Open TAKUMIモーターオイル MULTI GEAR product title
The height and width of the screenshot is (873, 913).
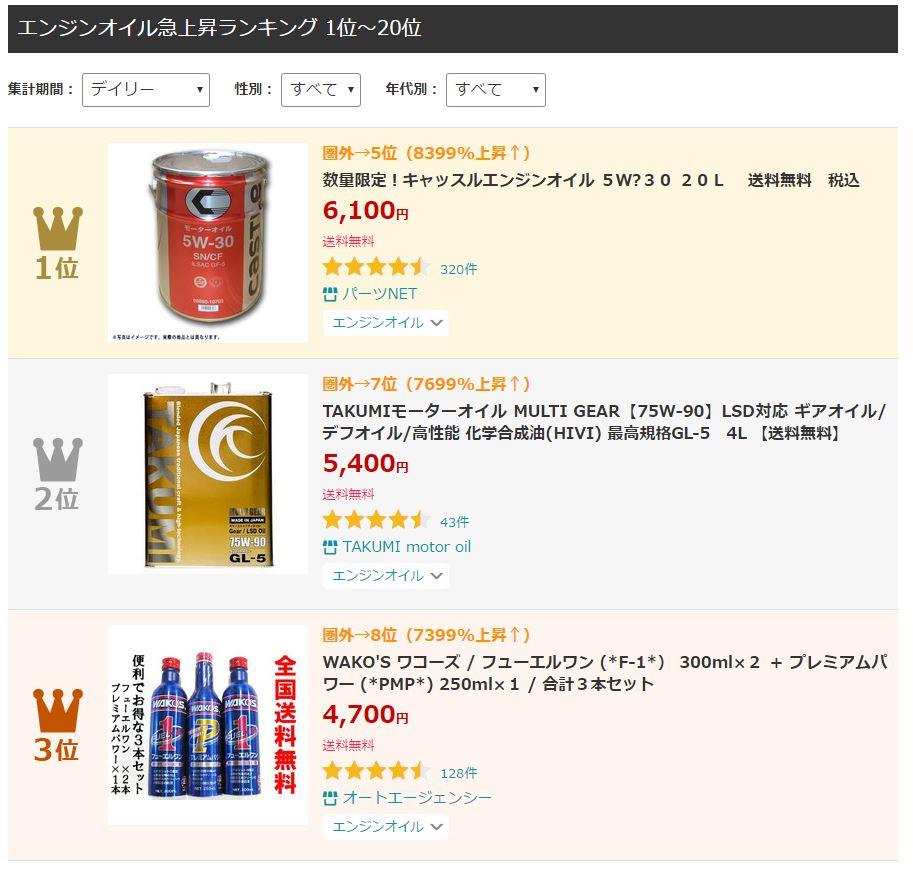pyautogui.click(x=604, y=422)
